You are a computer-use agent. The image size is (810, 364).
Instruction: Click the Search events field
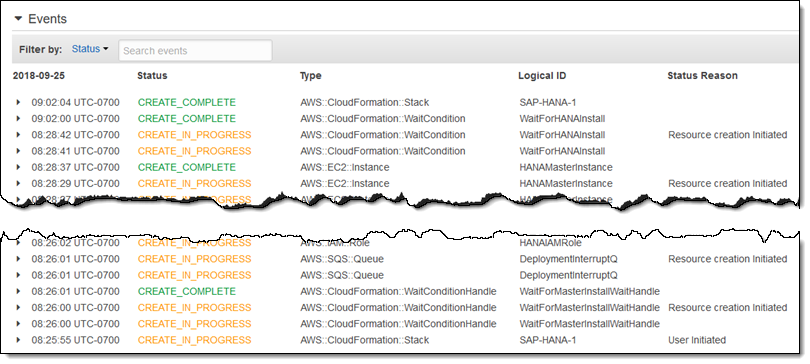click(x=195, y=51)
